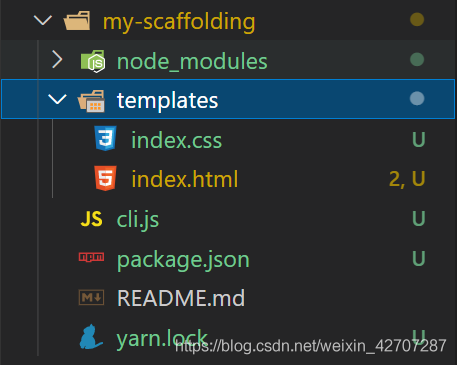Collapse the my-scaffolding folder chevron

coord(43,20)
